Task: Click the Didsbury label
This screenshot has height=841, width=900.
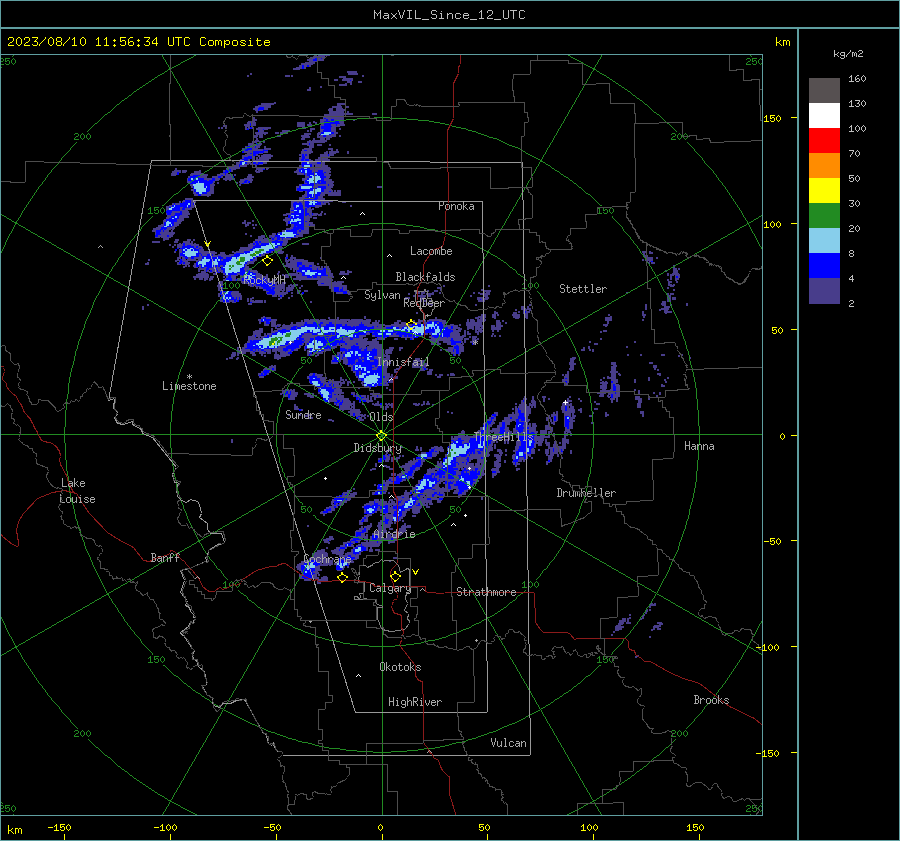Action: [x=378, y=448]
